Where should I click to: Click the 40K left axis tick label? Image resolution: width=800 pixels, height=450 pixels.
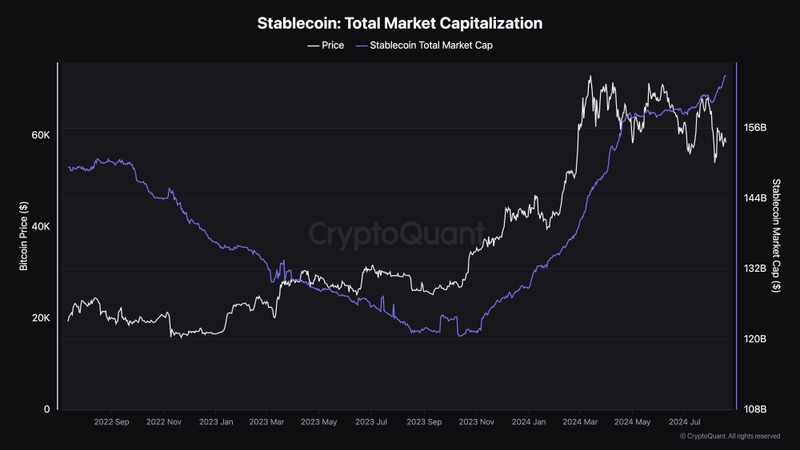pyautogui.click(x=41, y=226)
